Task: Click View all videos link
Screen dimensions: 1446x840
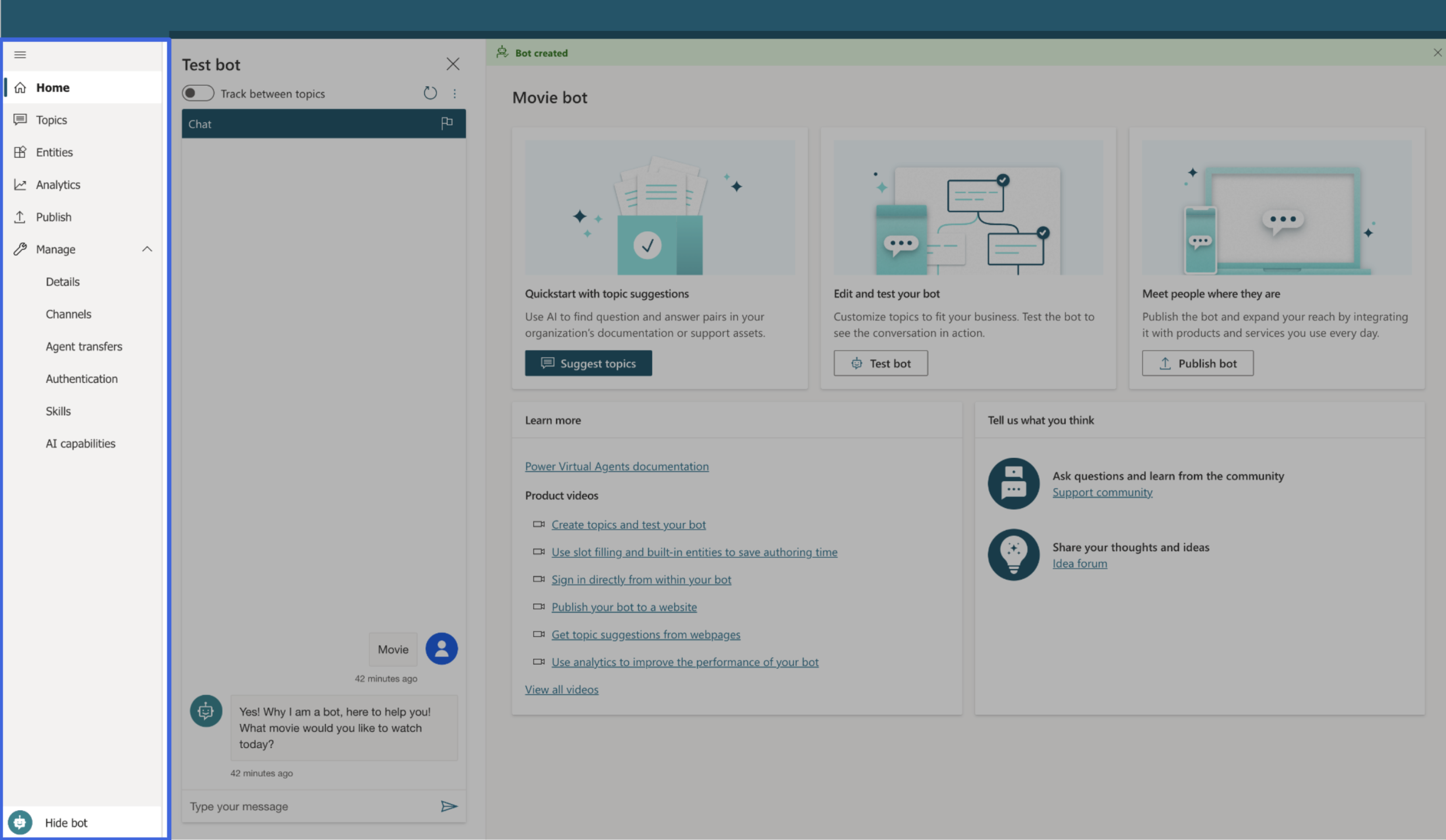Action: click(561, 689)
